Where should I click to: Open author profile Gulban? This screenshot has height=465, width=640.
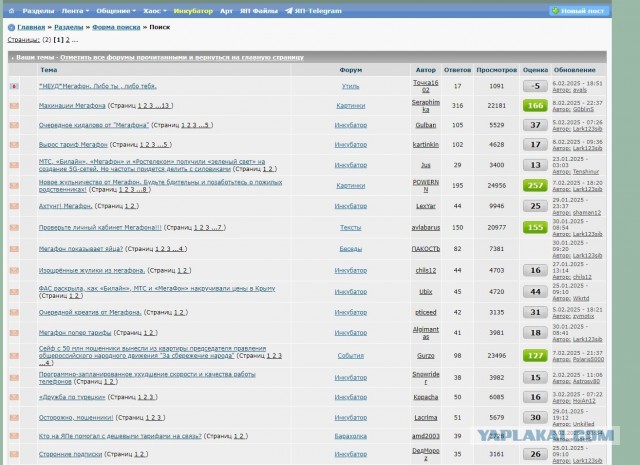pyautogui.click(x=426, y=125)
